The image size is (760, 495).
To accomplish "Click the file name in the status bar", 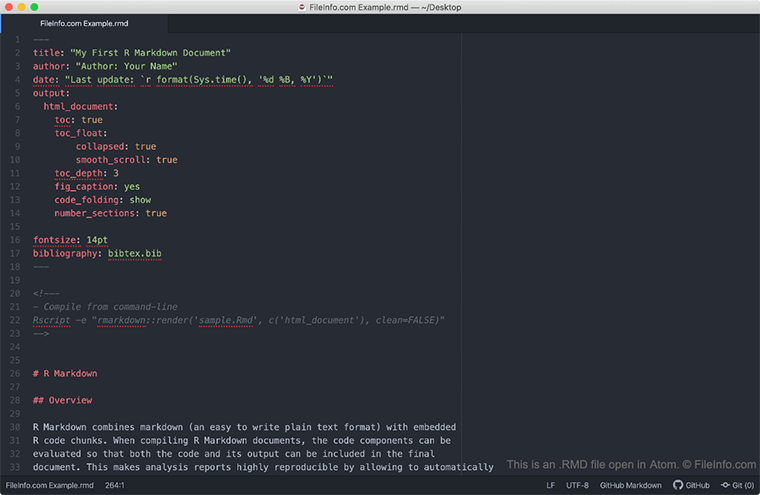I will (x=42, y=485).
